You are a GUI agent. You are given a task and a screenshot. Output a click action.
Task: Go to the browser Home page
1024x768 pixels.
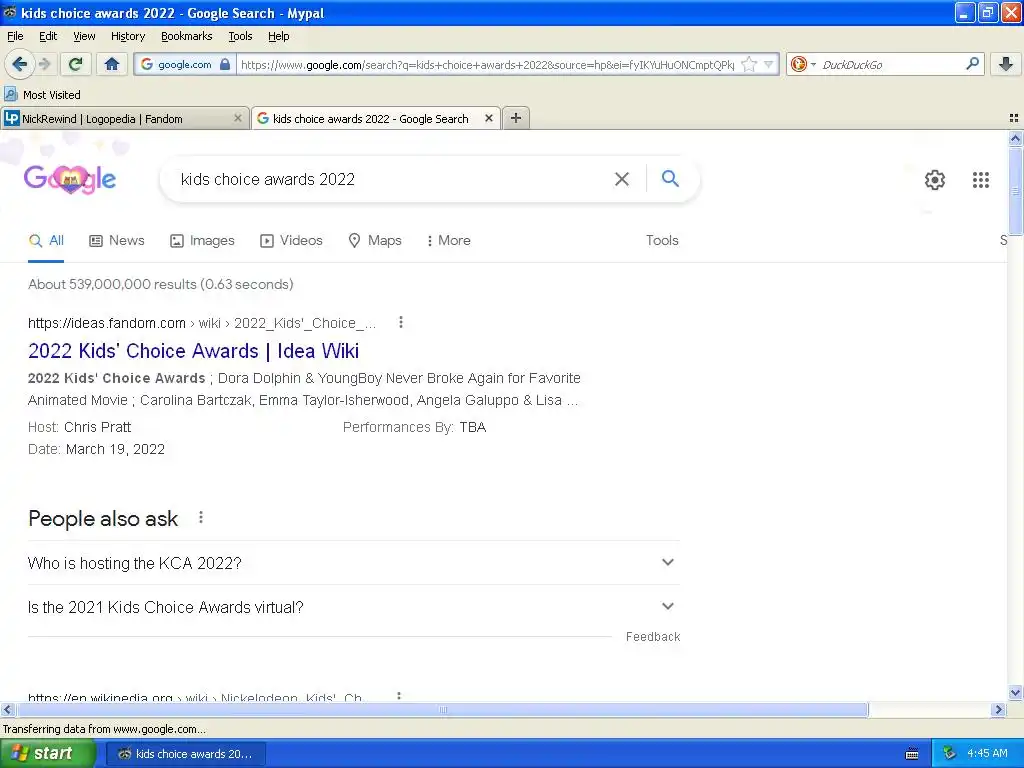click(112, 64)
